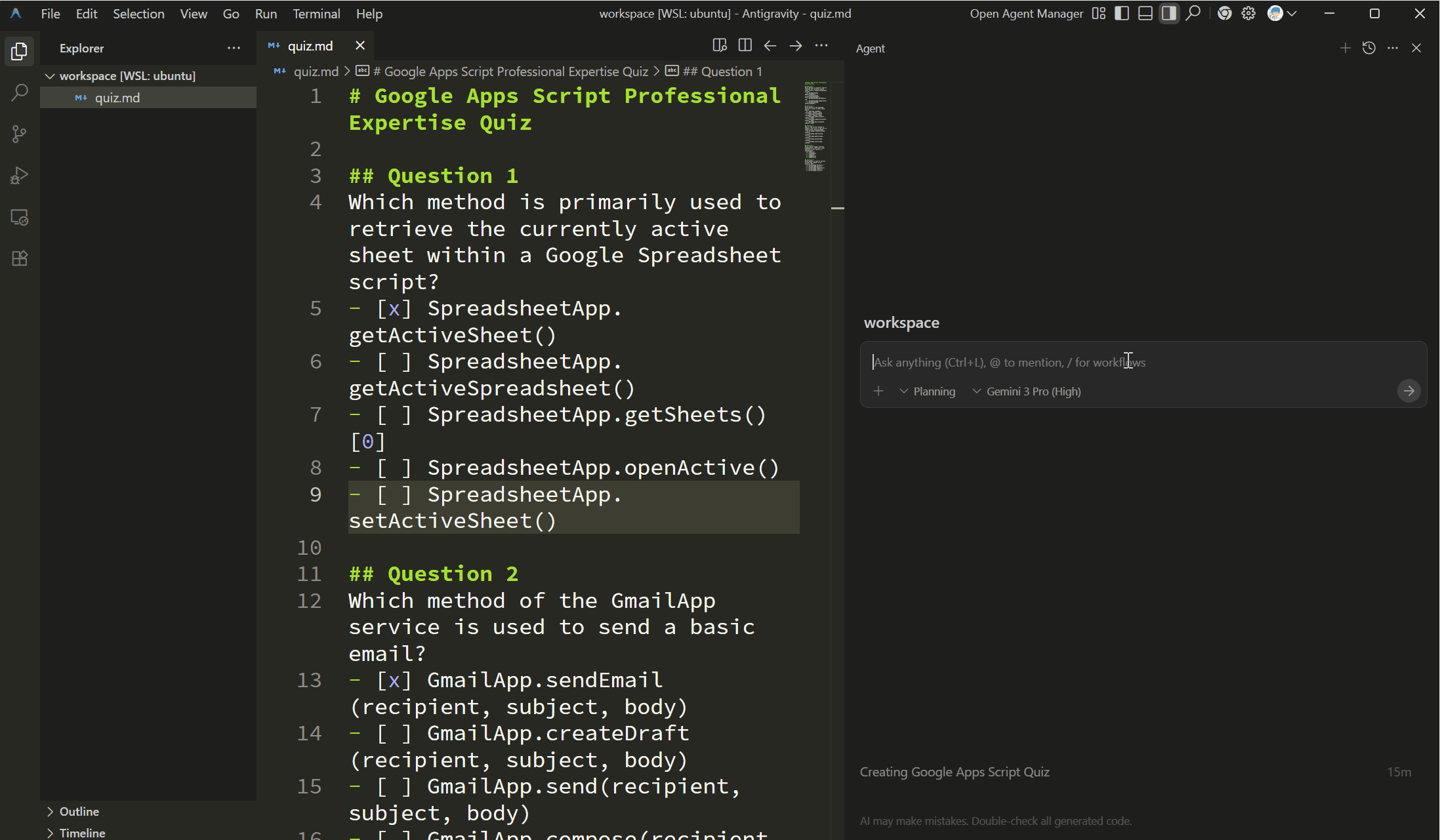Viewport: 1440px width, 840px height.
Task: Toggle primary side bar visibility
Action: tap(1122, 14)
